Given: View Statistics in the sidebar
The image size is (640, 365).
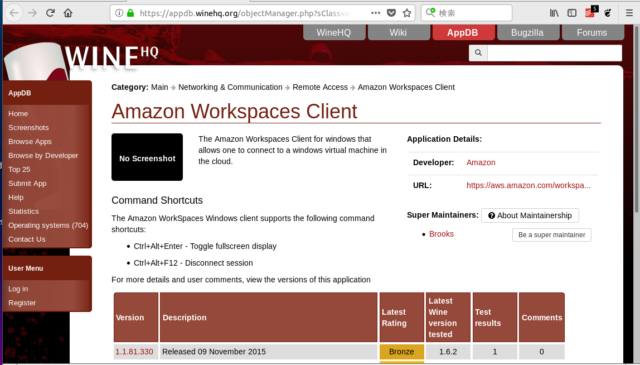Looking at the screenshot, I should 23,211.
